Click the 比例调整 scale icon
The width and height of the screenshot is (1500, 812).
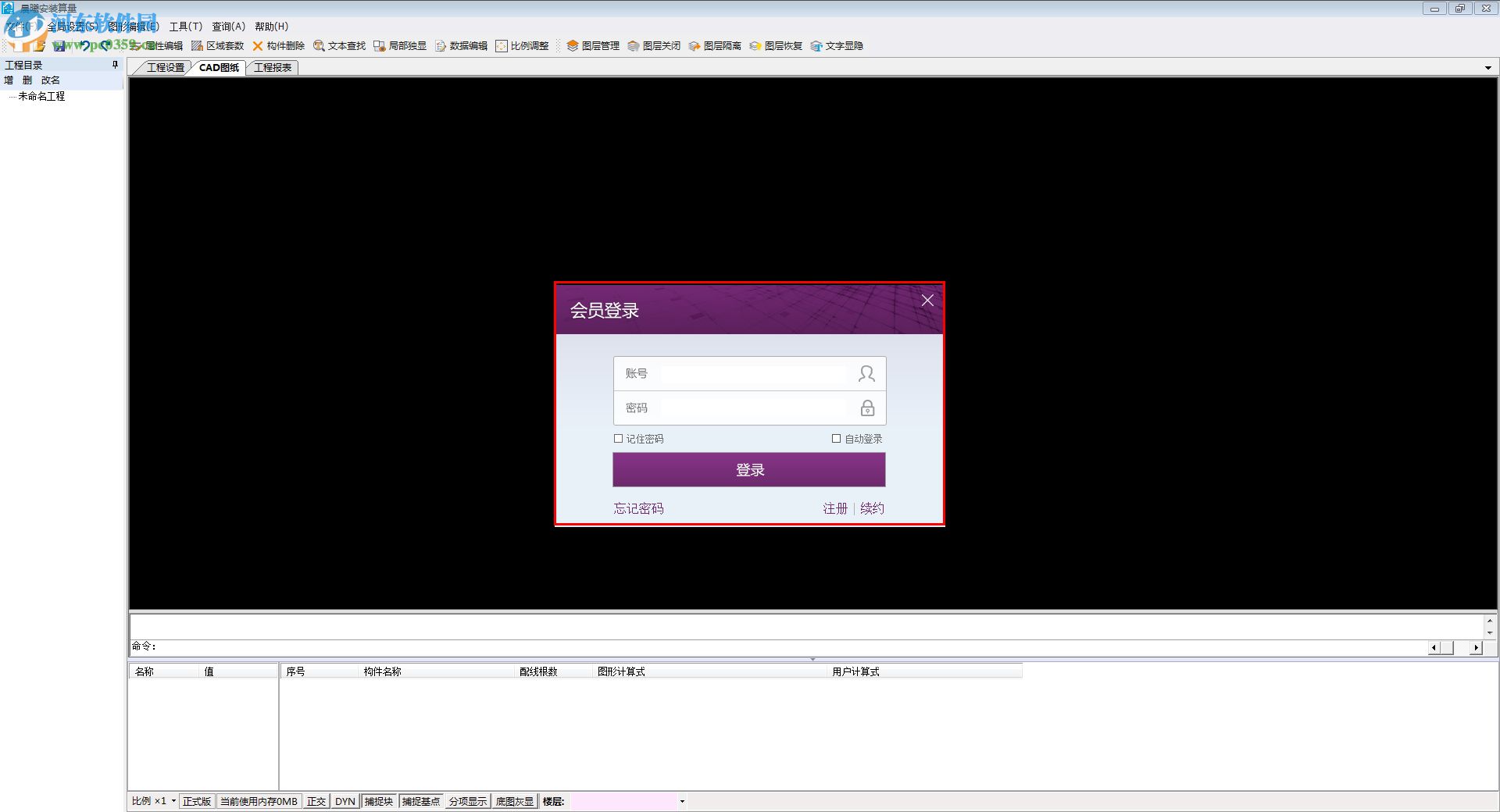(x=502, y=46)
